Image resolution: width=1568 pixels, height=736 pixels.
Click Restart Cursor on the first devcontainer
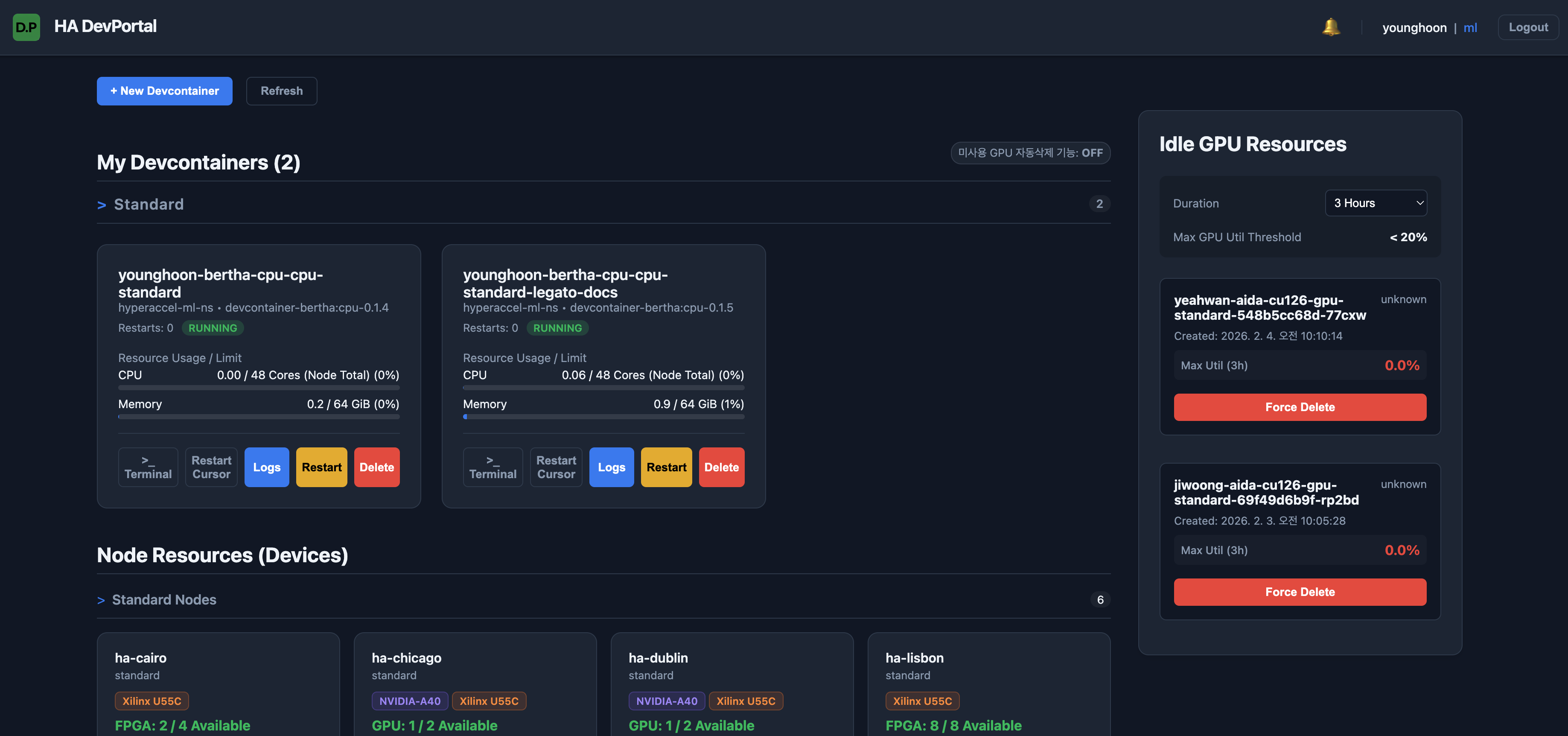210,467
